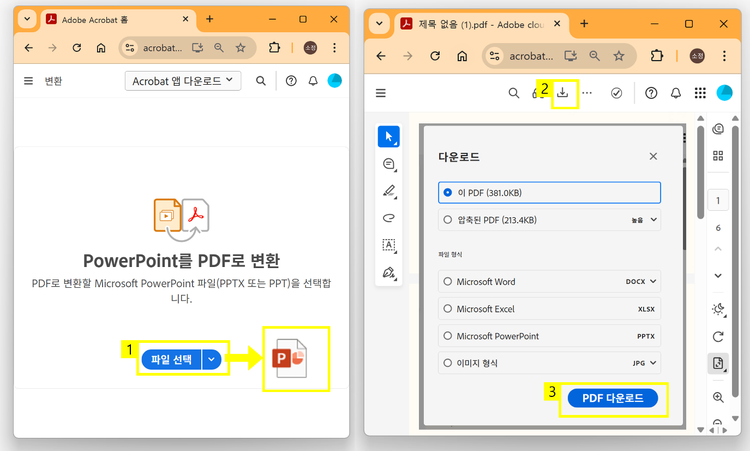The width and height of the screenshot is (750, 451).
Task: Click the download icon in Acrobat toolbar
Action: (562, 92)
